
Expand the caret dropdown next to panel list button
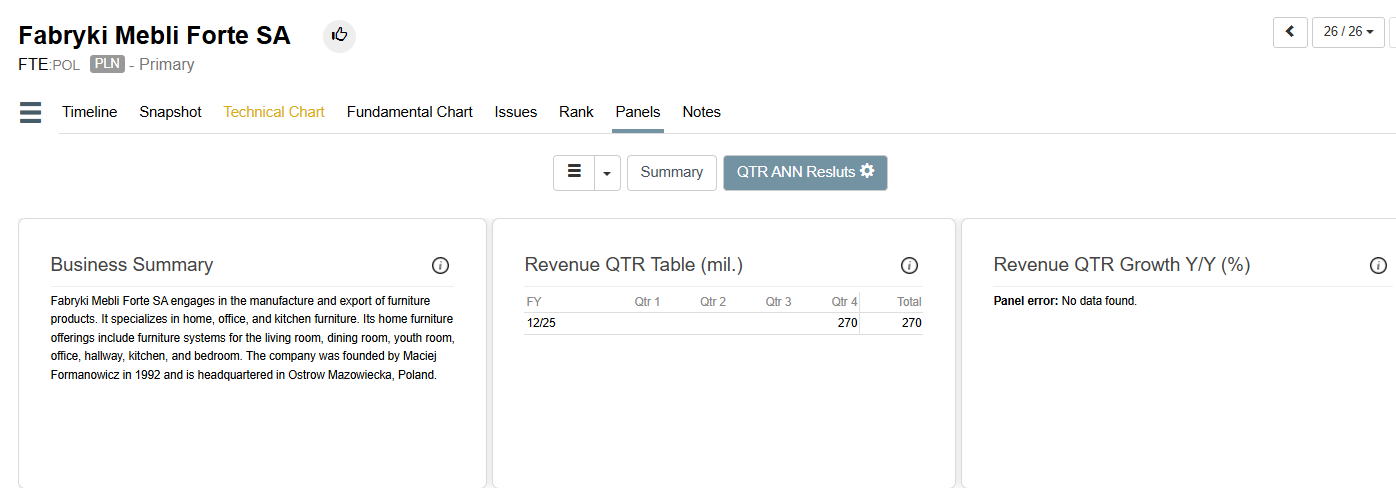pos(607,173)
